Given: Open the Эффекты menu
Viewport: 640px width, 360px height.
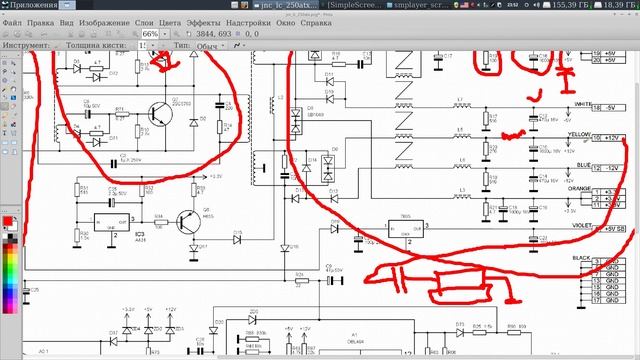Looking at the screenshot, I should click(x=203, y=23).
